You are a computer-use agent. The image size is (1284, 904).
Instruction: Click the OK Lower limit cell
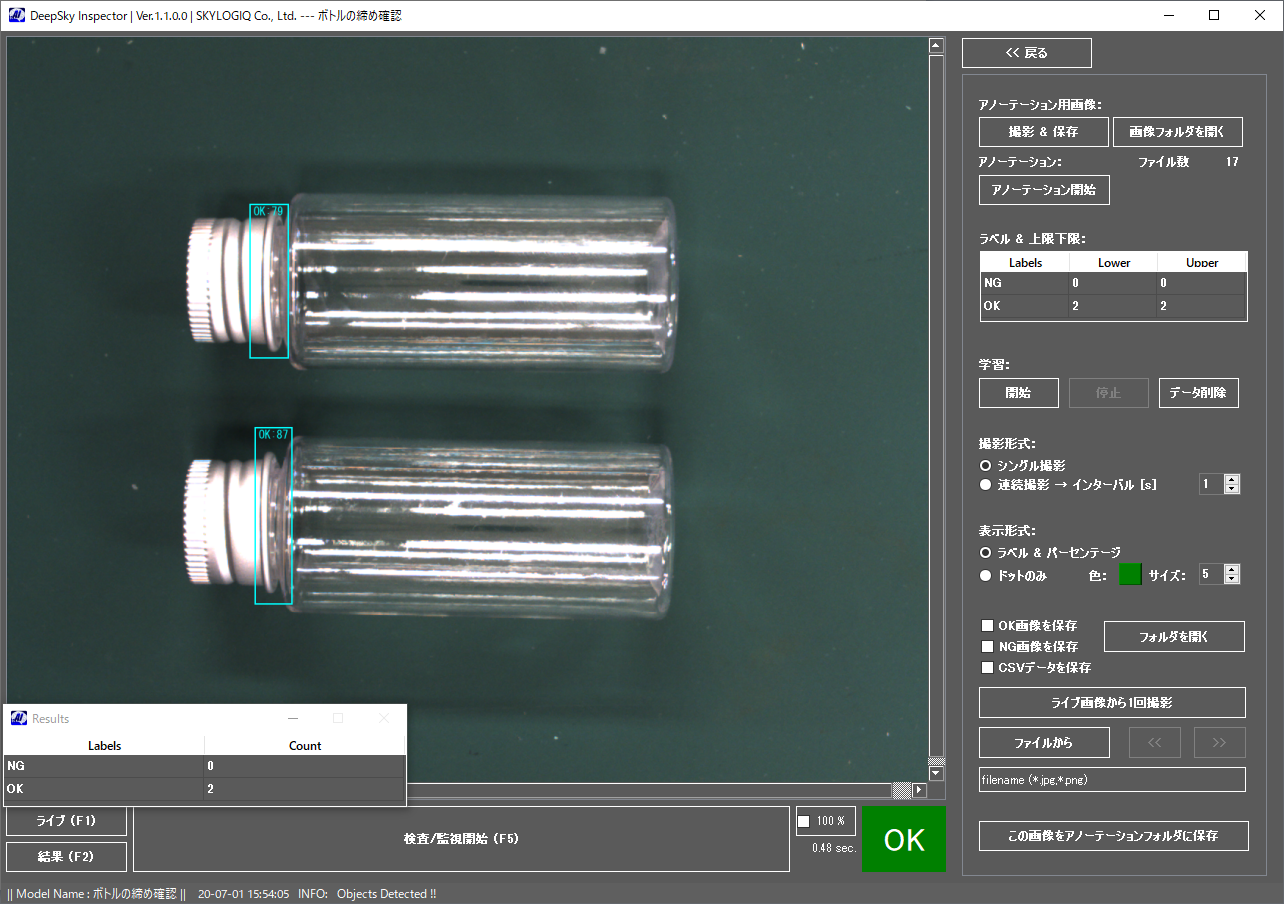1113,306
